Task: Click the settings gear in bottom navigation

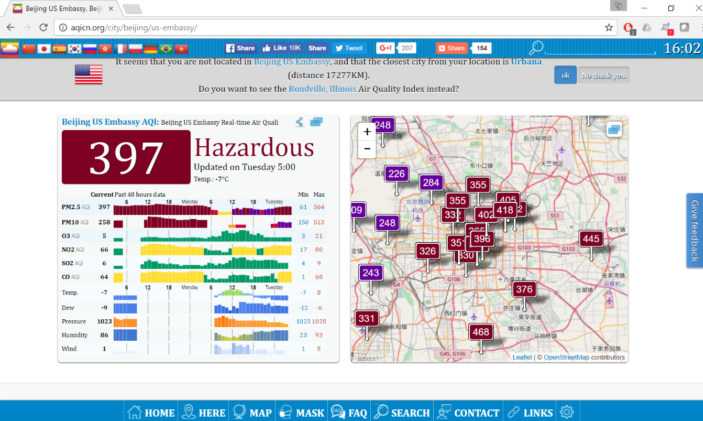Action: (567, 412)
